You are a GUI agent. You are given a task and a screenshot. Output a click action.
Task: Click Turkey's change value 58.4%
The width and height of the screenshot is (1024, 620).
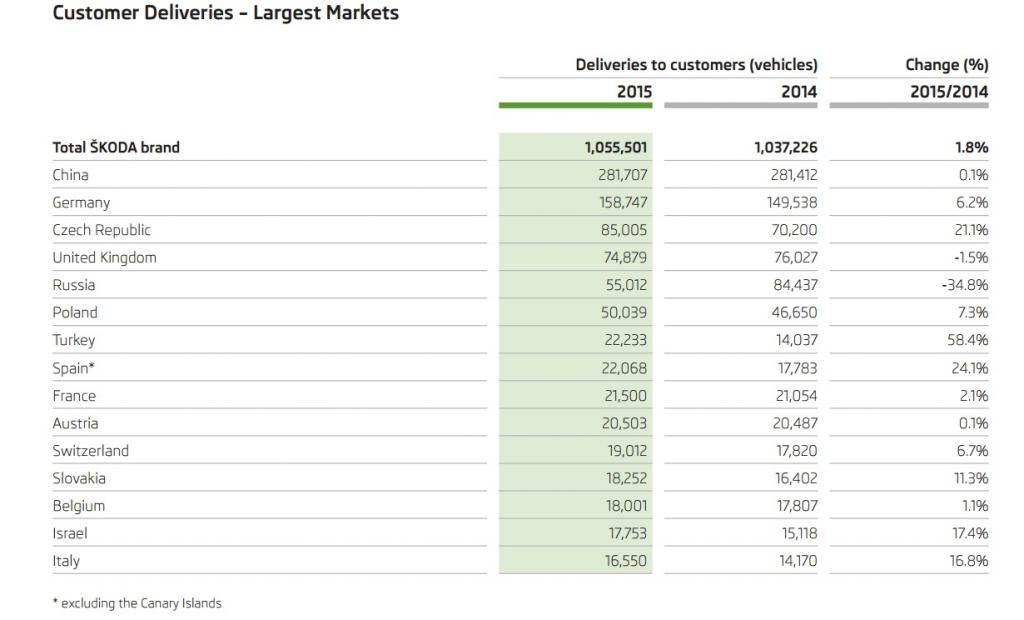(x=967, y=340)
